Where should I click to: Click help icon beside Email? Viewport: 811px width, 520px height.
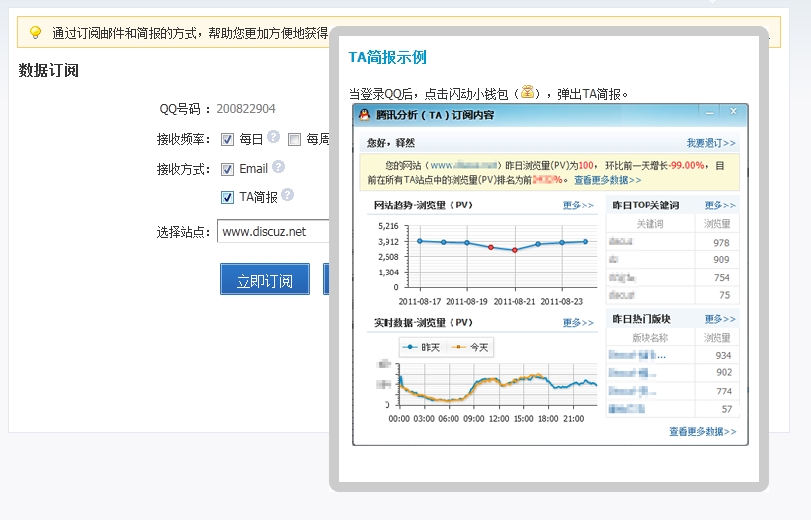tap(278, 167)
